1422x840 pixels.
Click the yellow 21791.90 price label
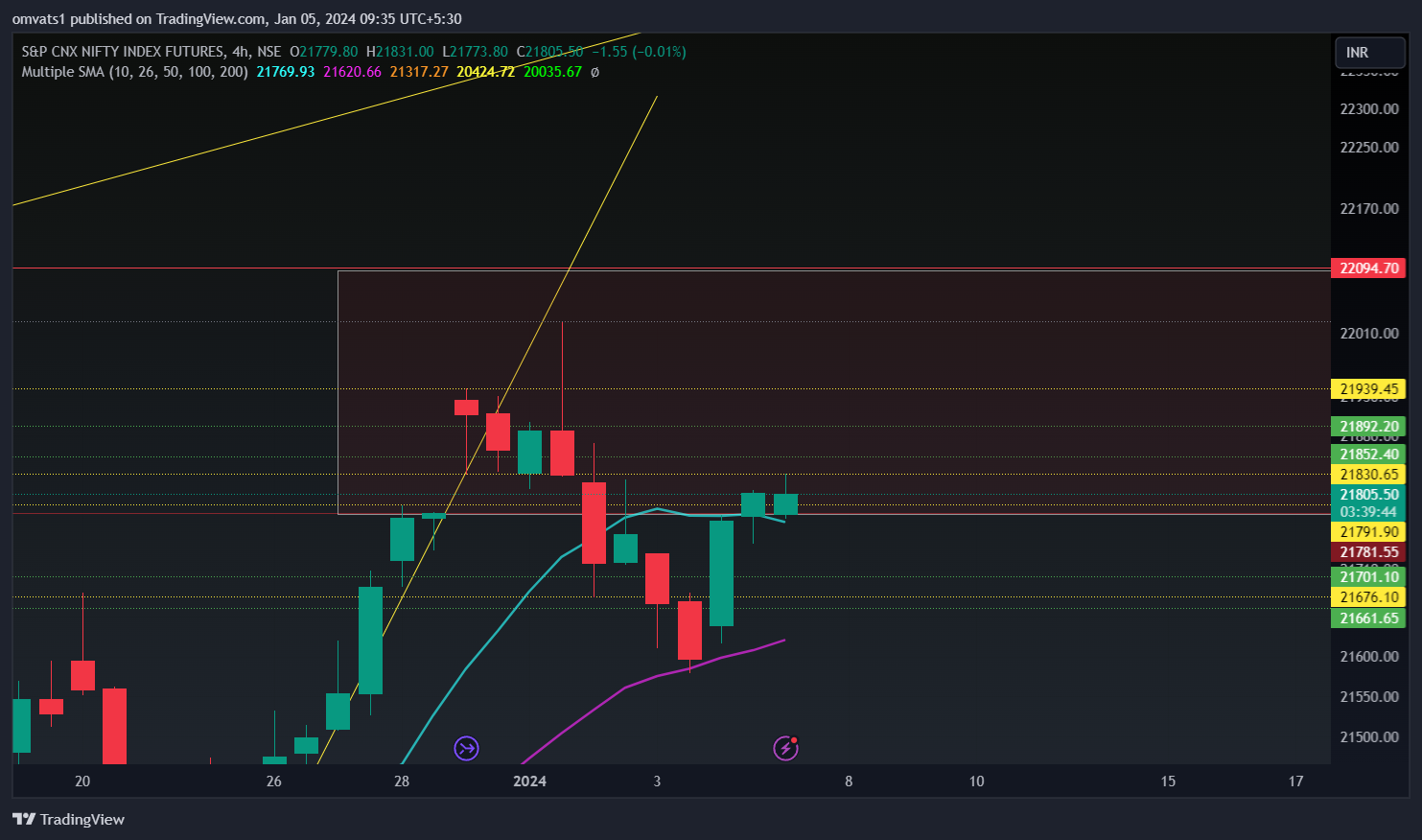(x=1368, y=532)
